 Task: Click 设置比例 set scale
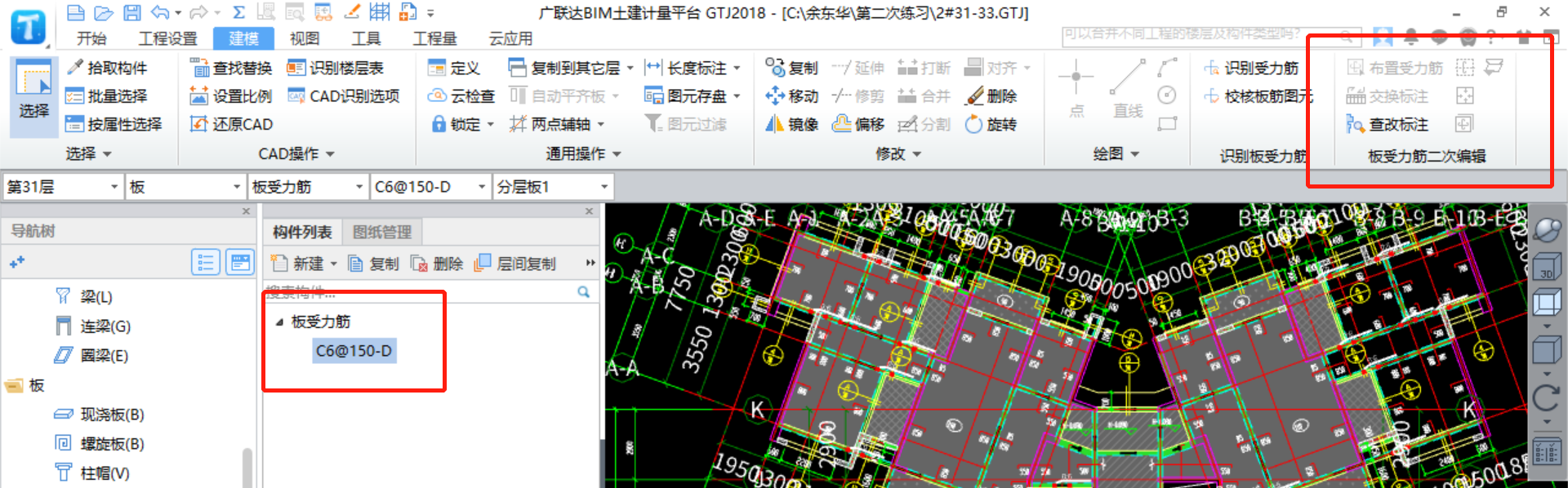pyautogui.click(x=231, y=96)
